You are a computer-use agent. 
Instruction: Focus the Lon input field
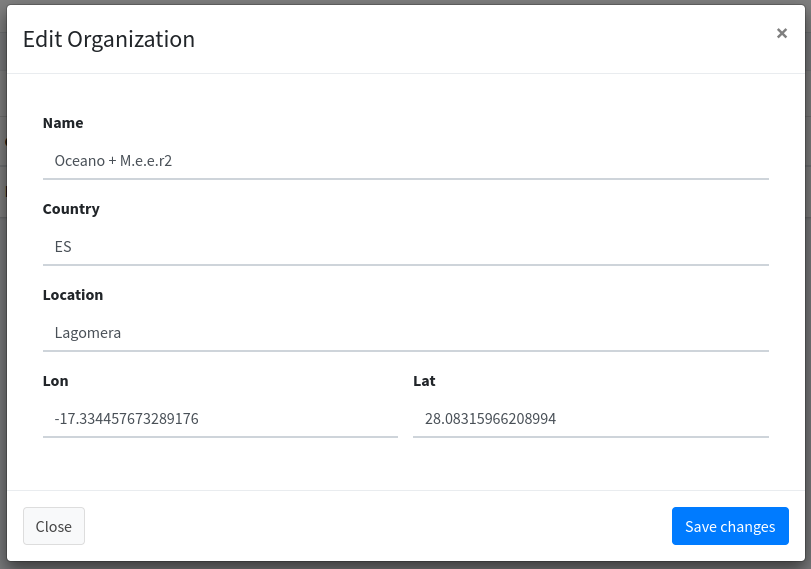point(220,418)
